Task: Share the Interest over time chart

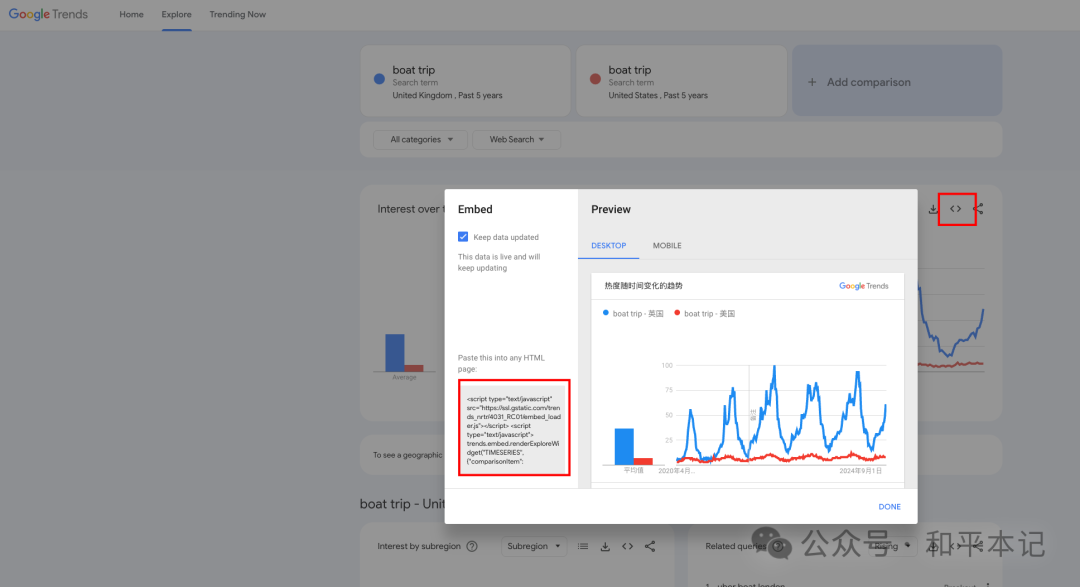Action: click(x=979, y=209)
